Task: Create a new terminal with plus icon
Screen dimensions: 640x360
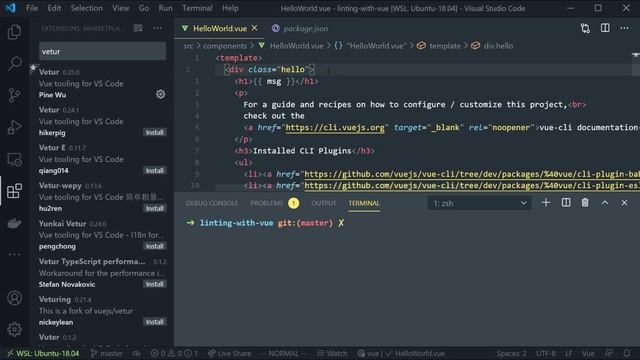Action: coord(546,203)
